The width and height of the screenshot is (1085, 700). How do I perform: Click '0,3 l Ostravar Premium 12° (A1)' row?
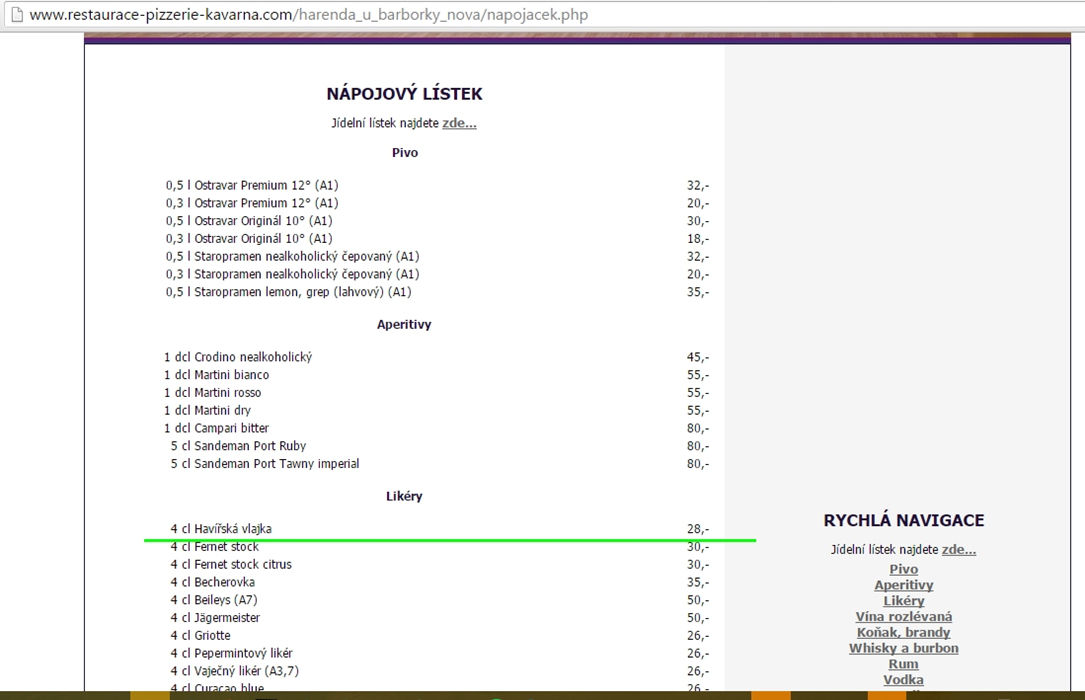(x=437, y=203)
